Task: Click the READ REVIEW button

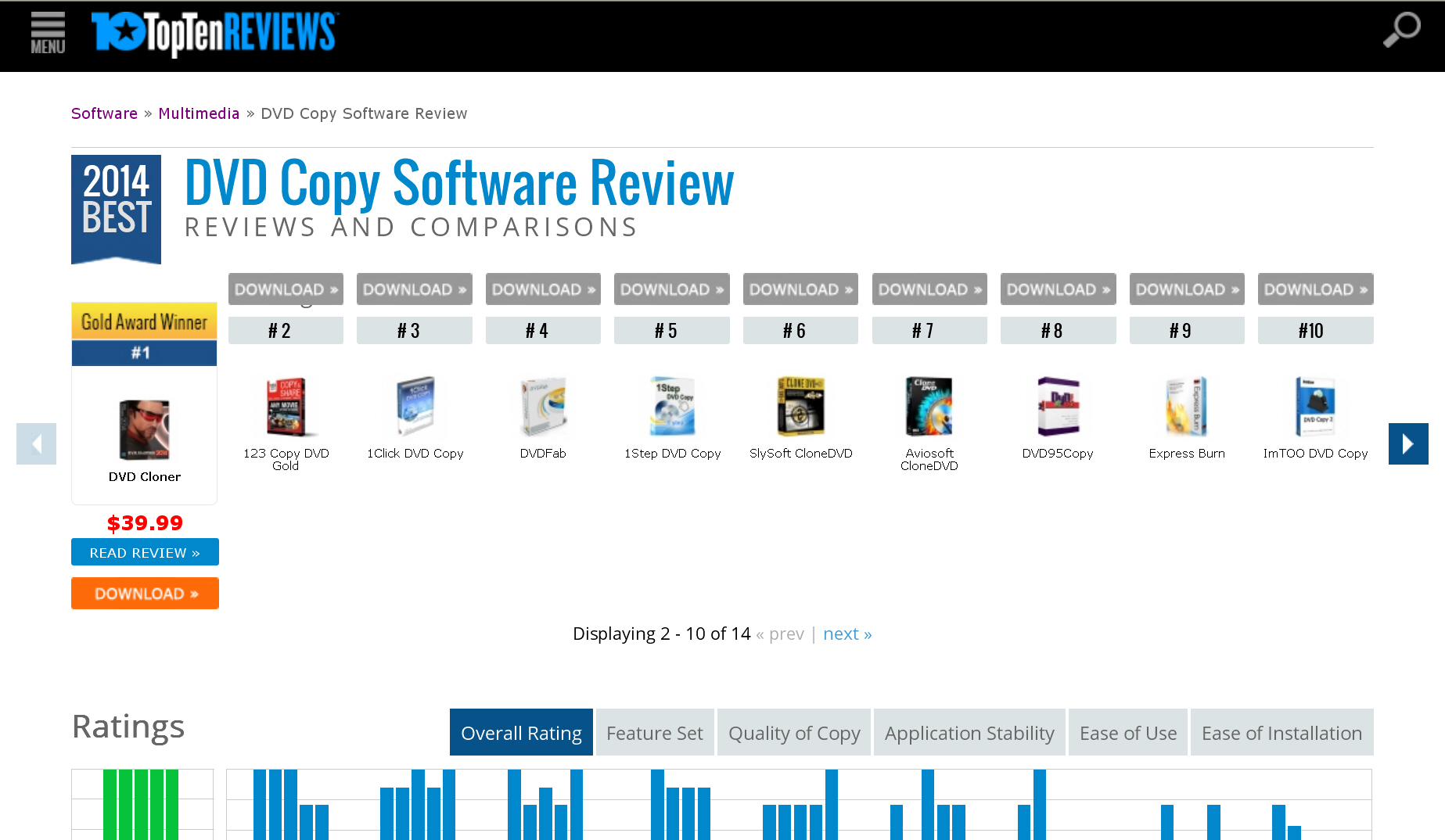Action: [x=145, y=552]
